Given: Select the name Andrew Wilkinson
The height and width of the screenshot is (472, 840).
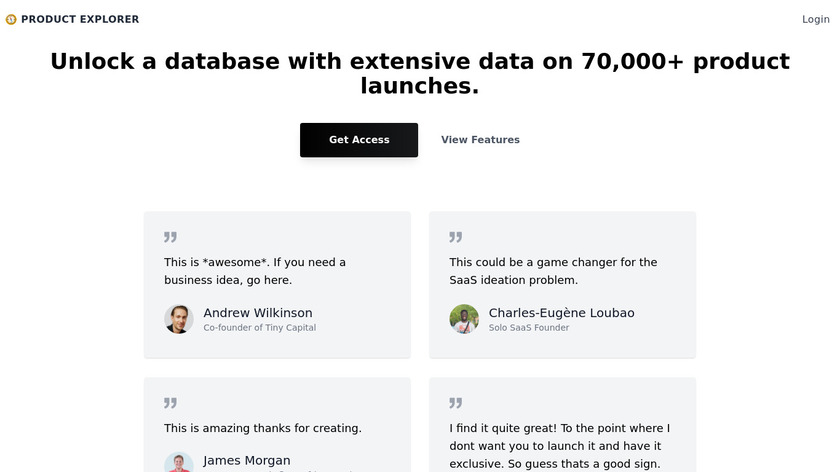Looking at the screenshot, I should 258,313.
